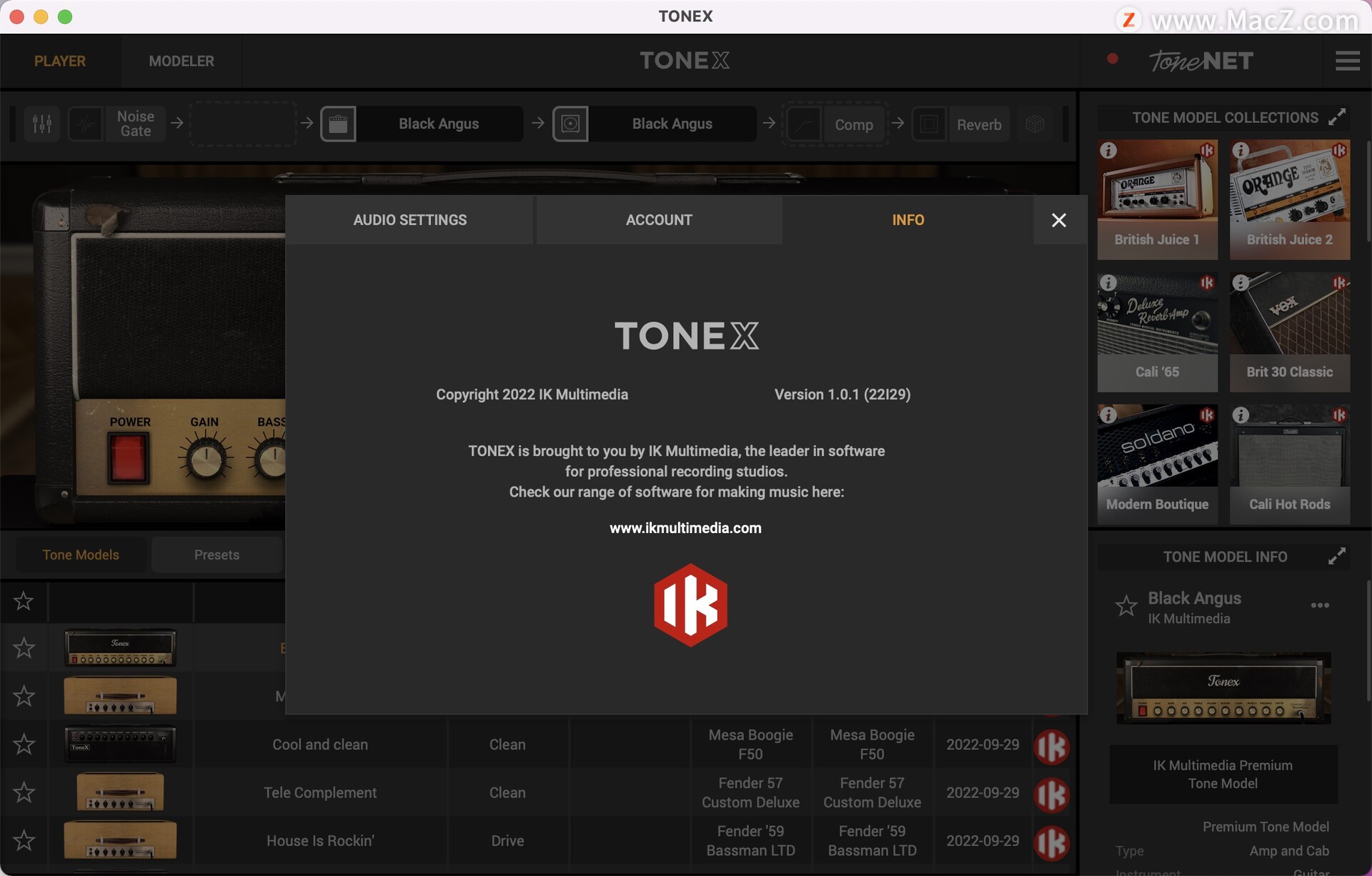Open the Modern Boutique collection
This screenshot has height=876, width=1372.
1157,464
